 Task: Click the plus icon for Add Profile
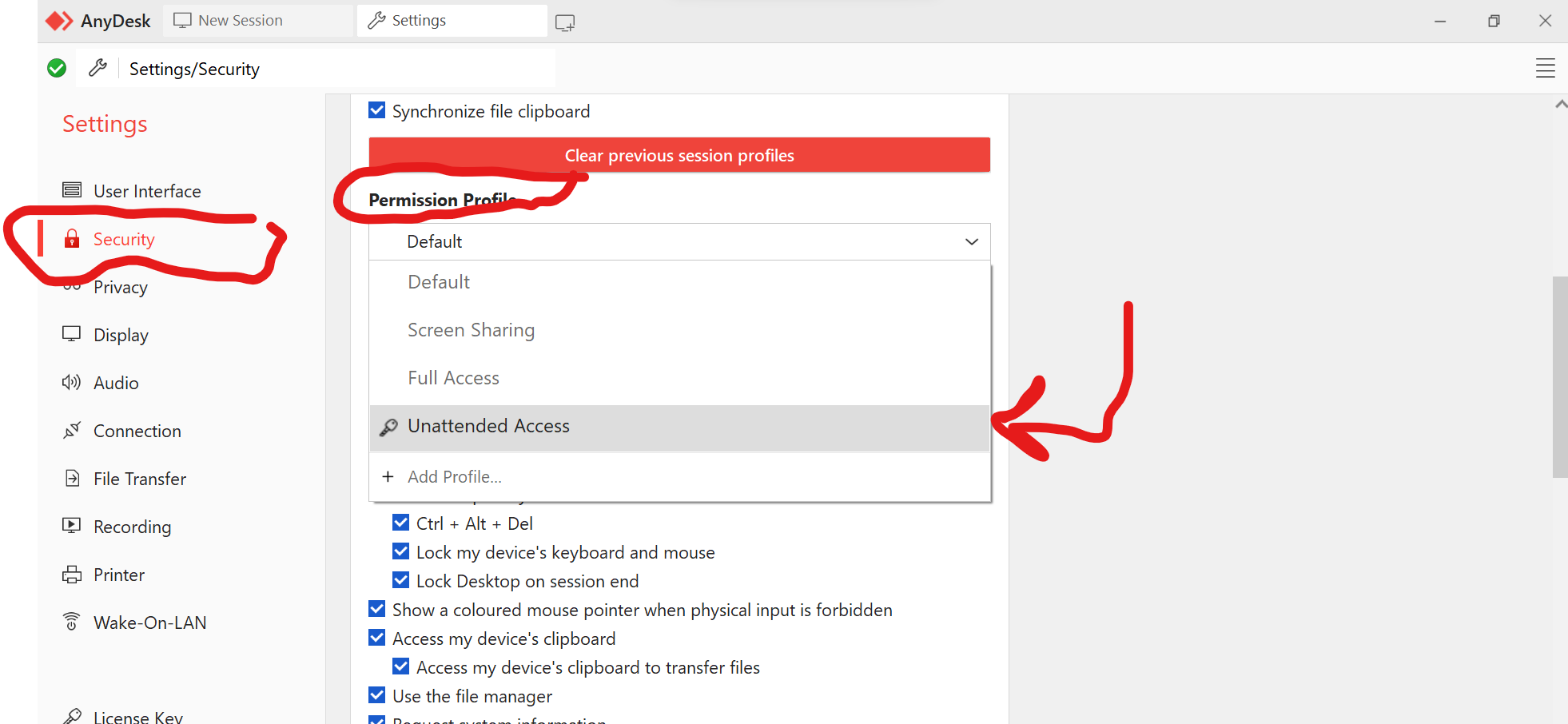click(x=388, y=476)
